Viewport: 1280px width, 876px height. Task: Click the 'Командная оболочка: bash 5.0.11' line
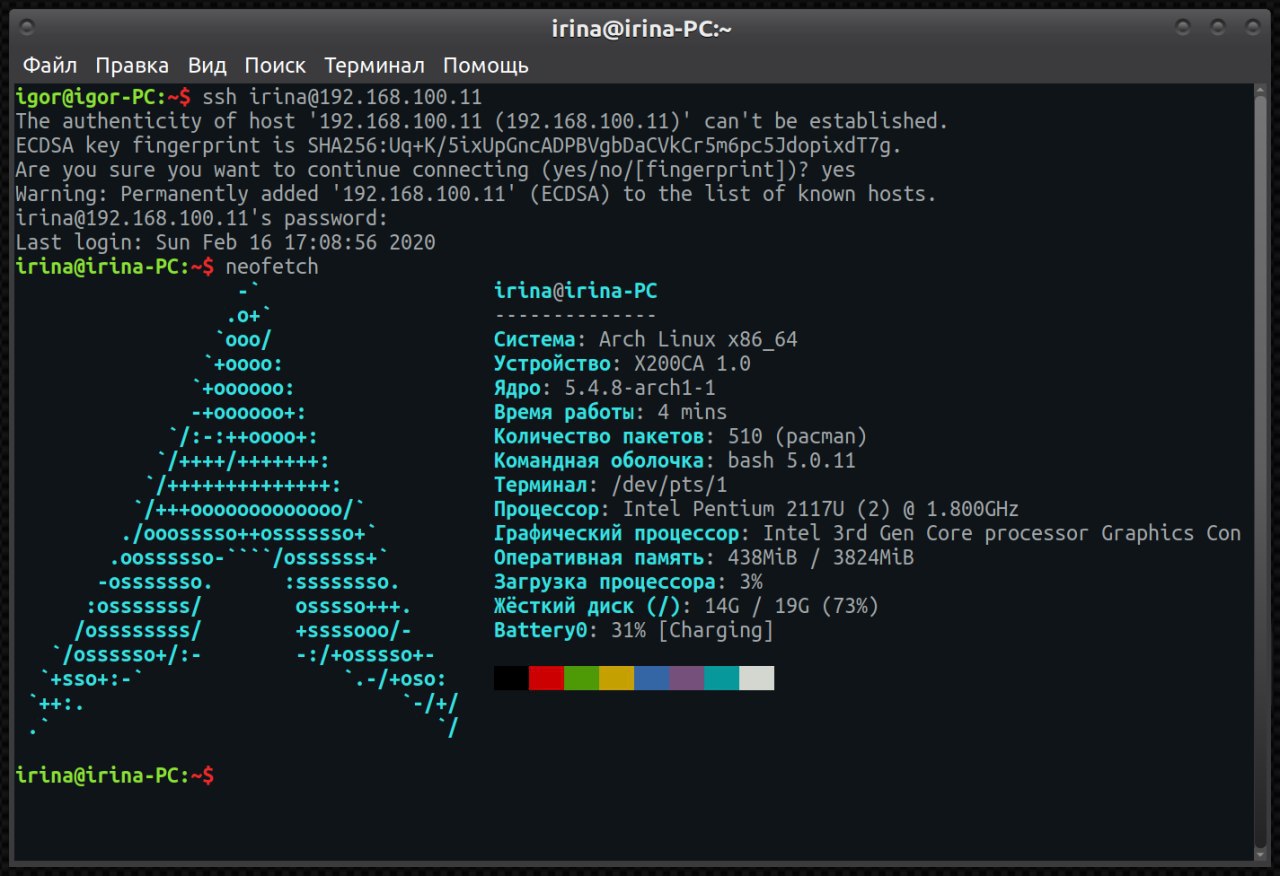[x=675, y=461]
